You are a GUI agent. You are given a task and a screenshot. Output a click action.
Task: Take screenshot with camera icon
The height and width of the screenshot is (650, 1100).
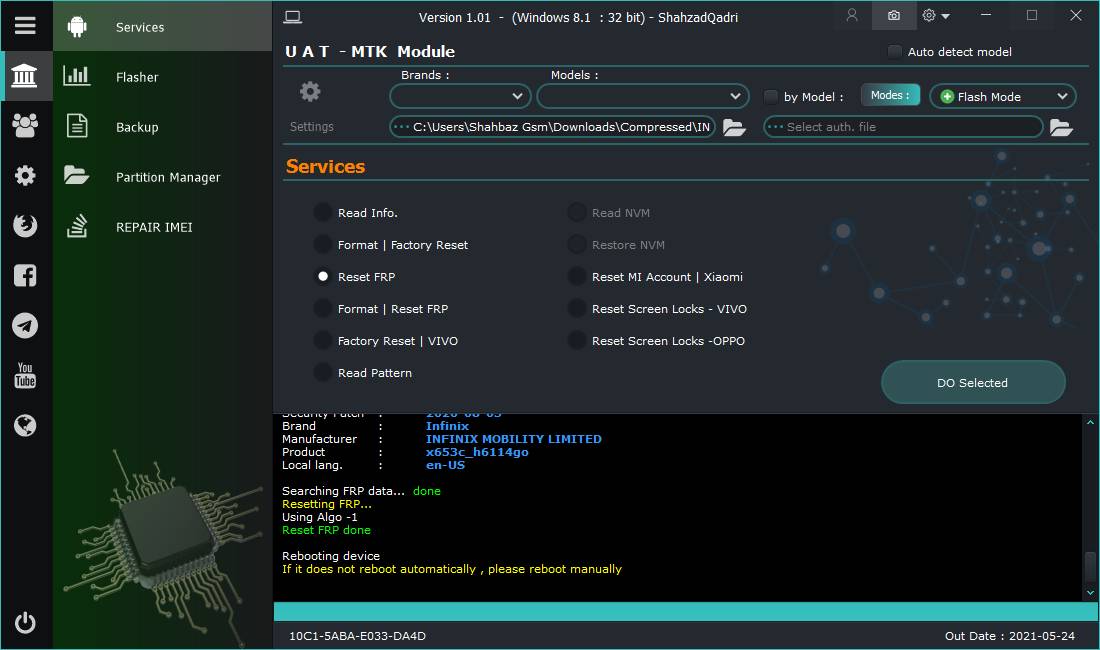(894, 15)
